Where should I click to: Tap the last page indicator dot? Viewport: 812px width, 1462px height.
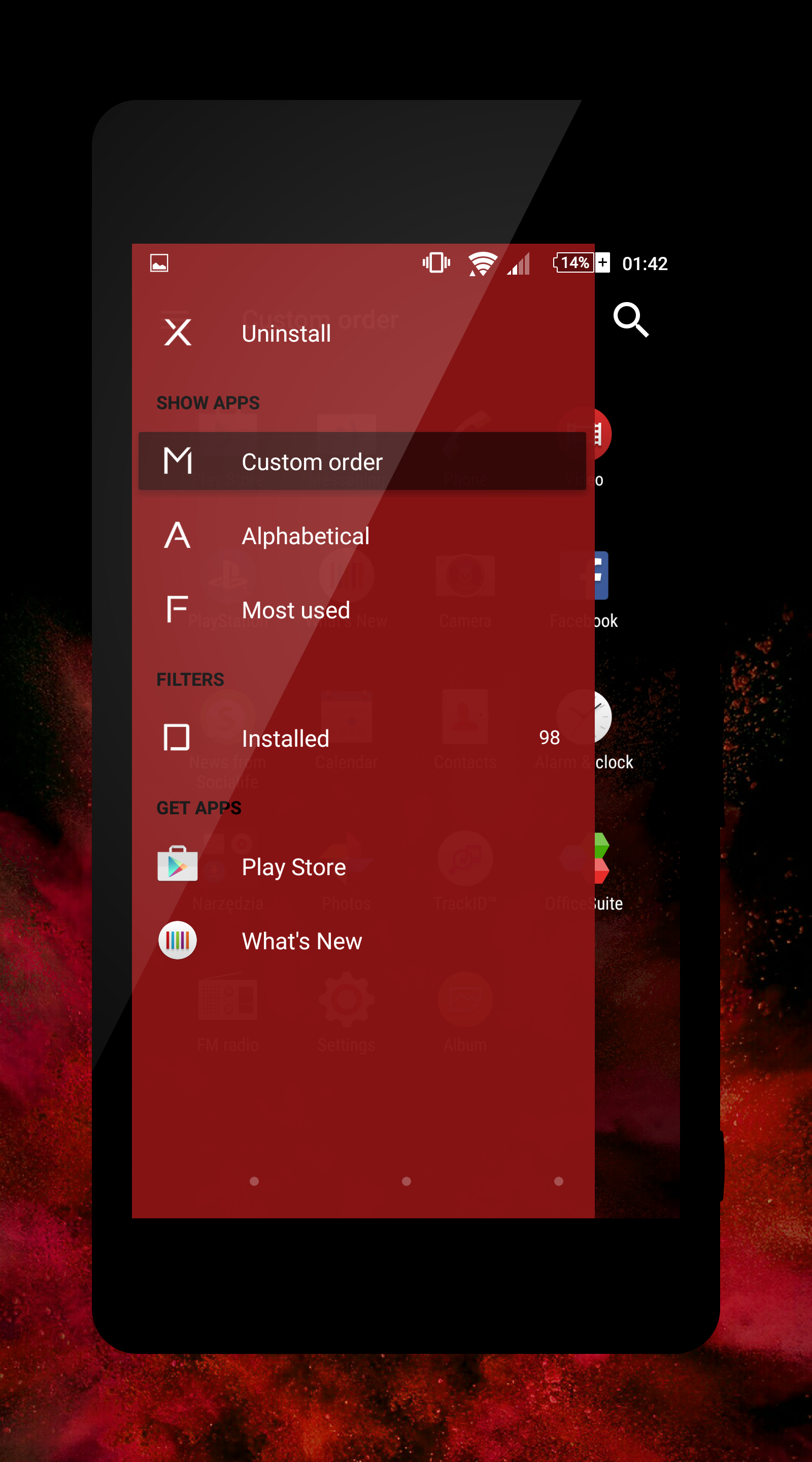click(x=558, y=1181)
